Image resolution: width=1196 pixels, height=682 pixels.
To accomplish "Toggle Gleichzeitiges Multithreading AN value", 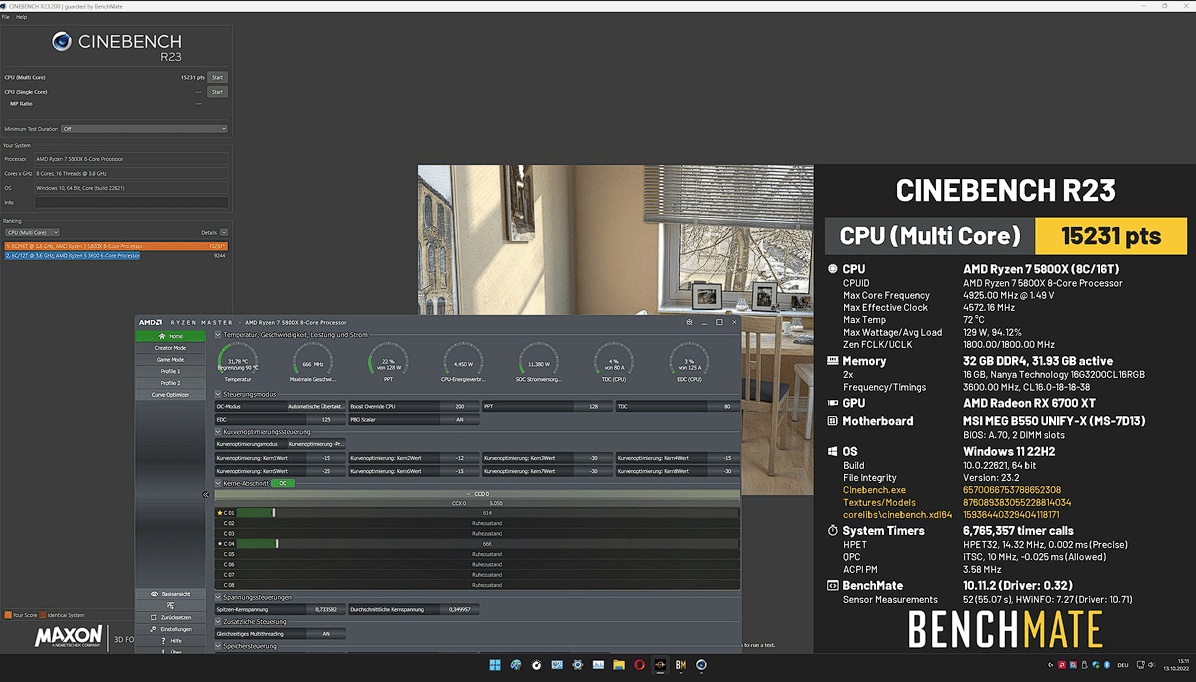I will tap(326, 634).
